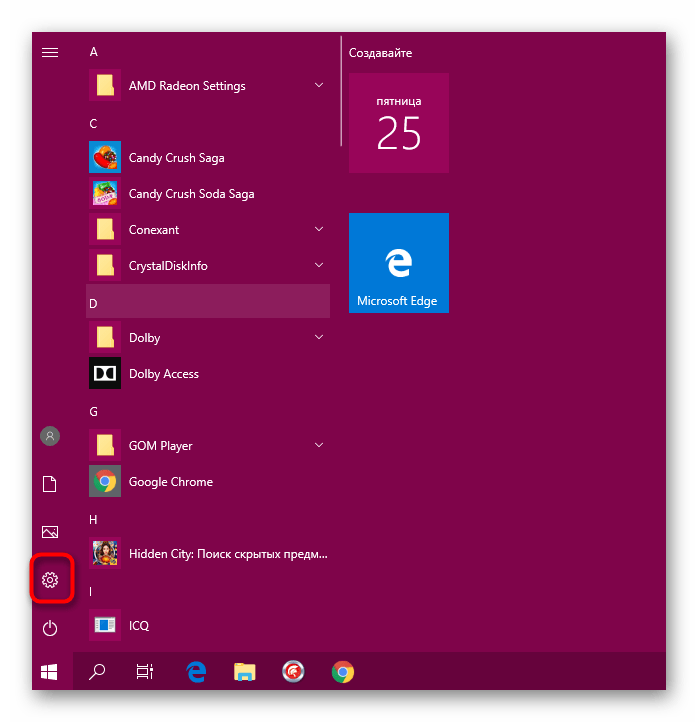Open taskbar Search magnifier
The image size is (698, 722).
pos(97,672)
